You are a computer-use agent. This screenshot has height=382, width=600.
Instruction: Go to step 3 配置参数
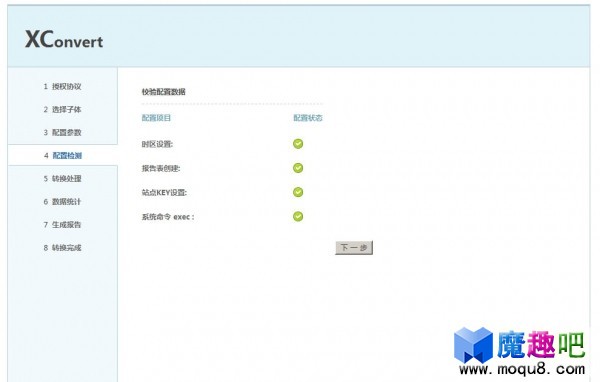62,132
